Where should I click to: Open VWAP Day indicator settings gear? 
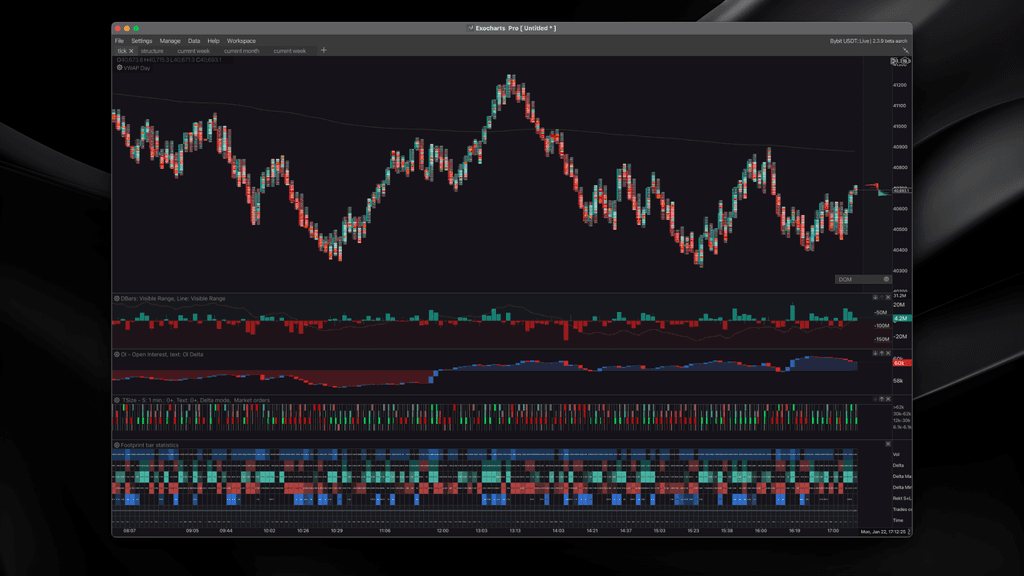119,68
